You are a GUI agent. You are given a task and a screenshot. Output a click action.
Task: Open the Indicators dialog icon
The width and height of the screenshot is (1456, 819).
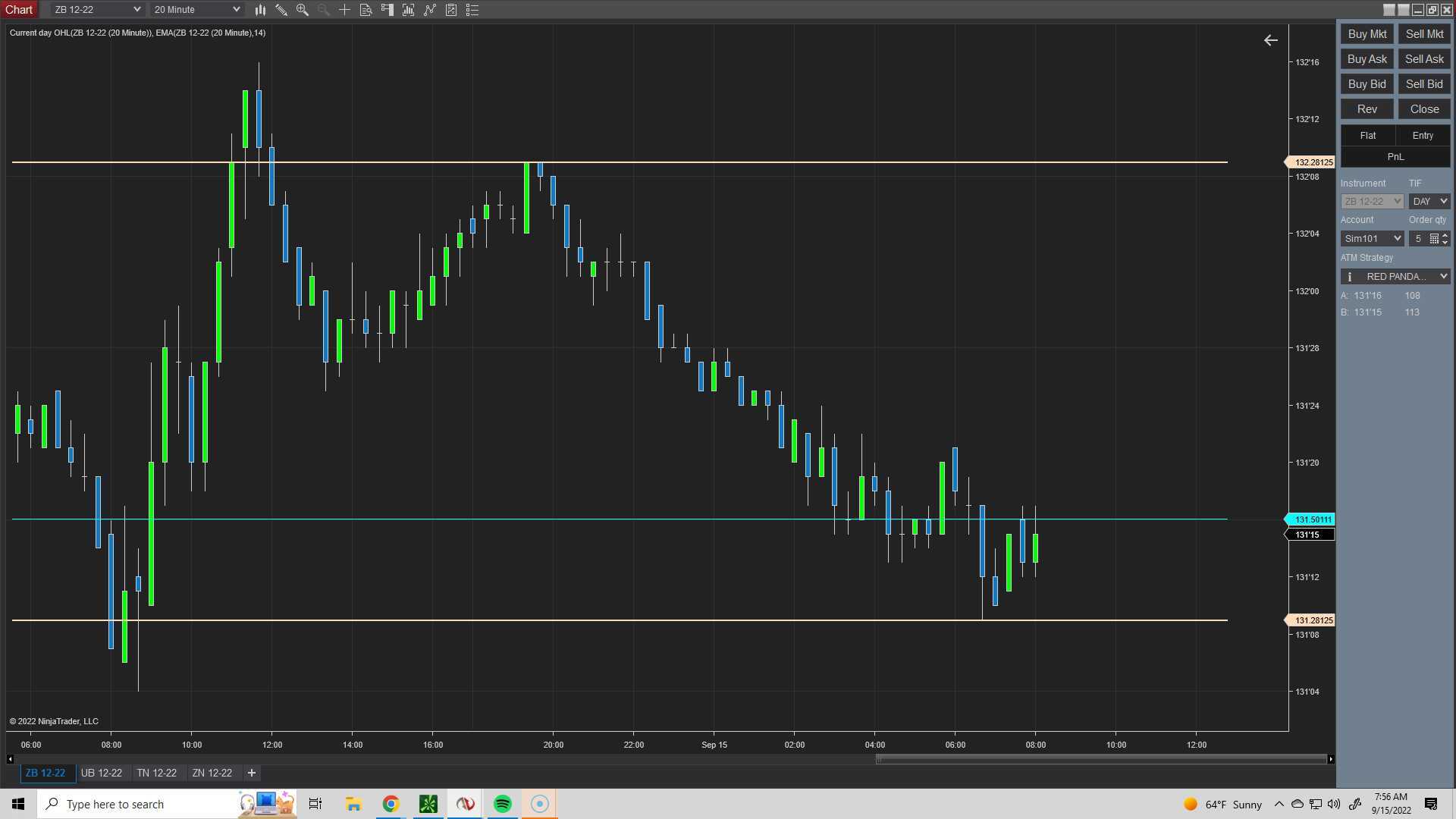click(408, 10)
